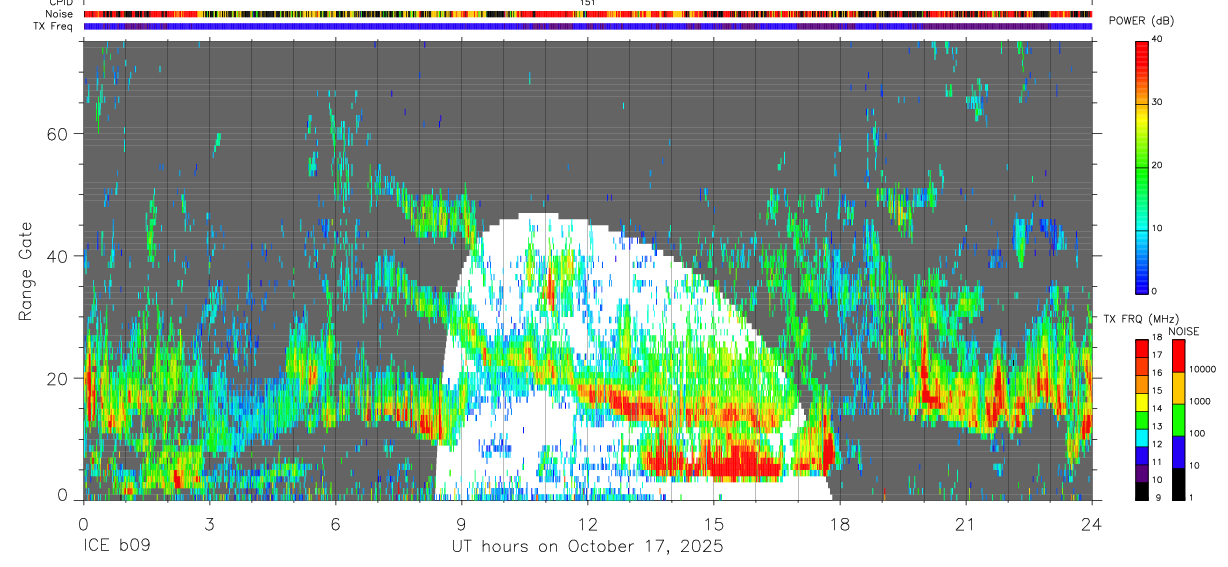Image resolution: width=1228 pixels, height=567 pixels.
Task: Select the blue 10–100 noise swatch
Action: pyautogui.click(x=1178, y=452)
